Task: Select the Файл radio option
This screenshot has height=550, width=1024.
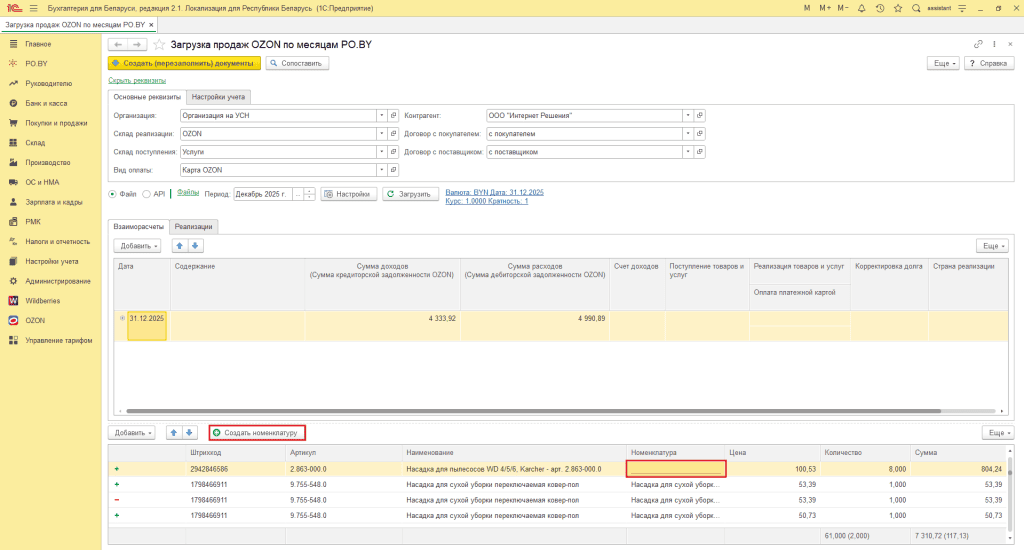Action: pos(112,194)
